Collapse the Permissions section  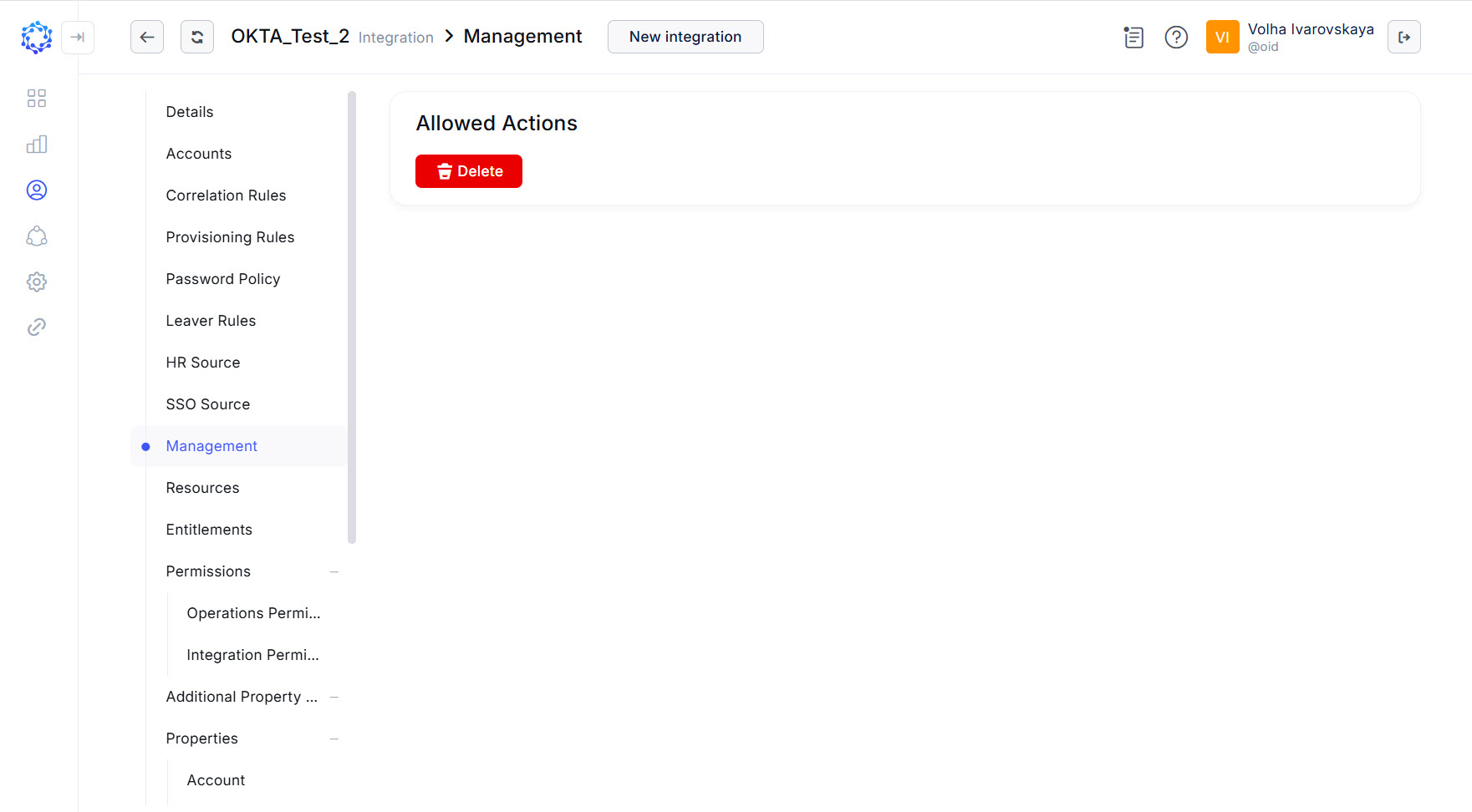[334, 571]
